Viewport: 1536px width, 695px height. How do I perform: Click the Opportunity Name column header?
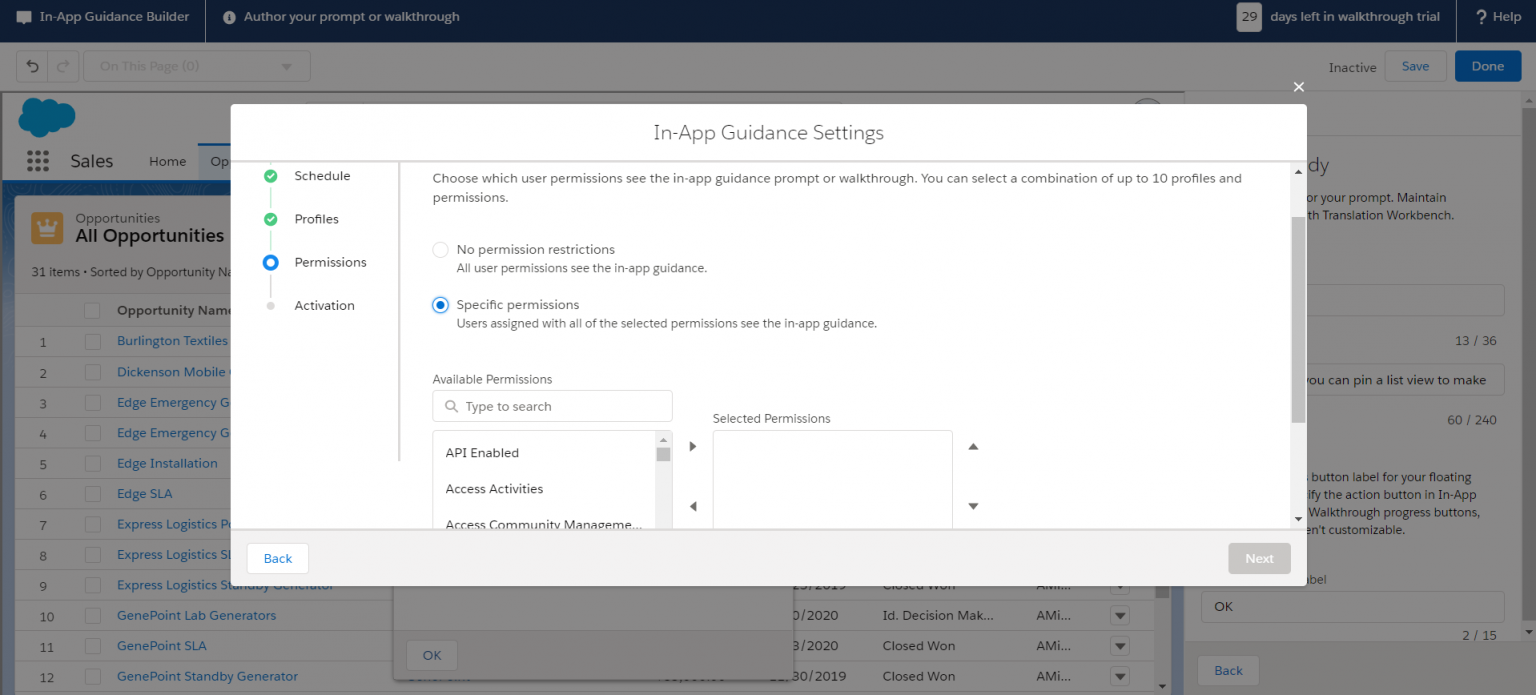[174, 310]
